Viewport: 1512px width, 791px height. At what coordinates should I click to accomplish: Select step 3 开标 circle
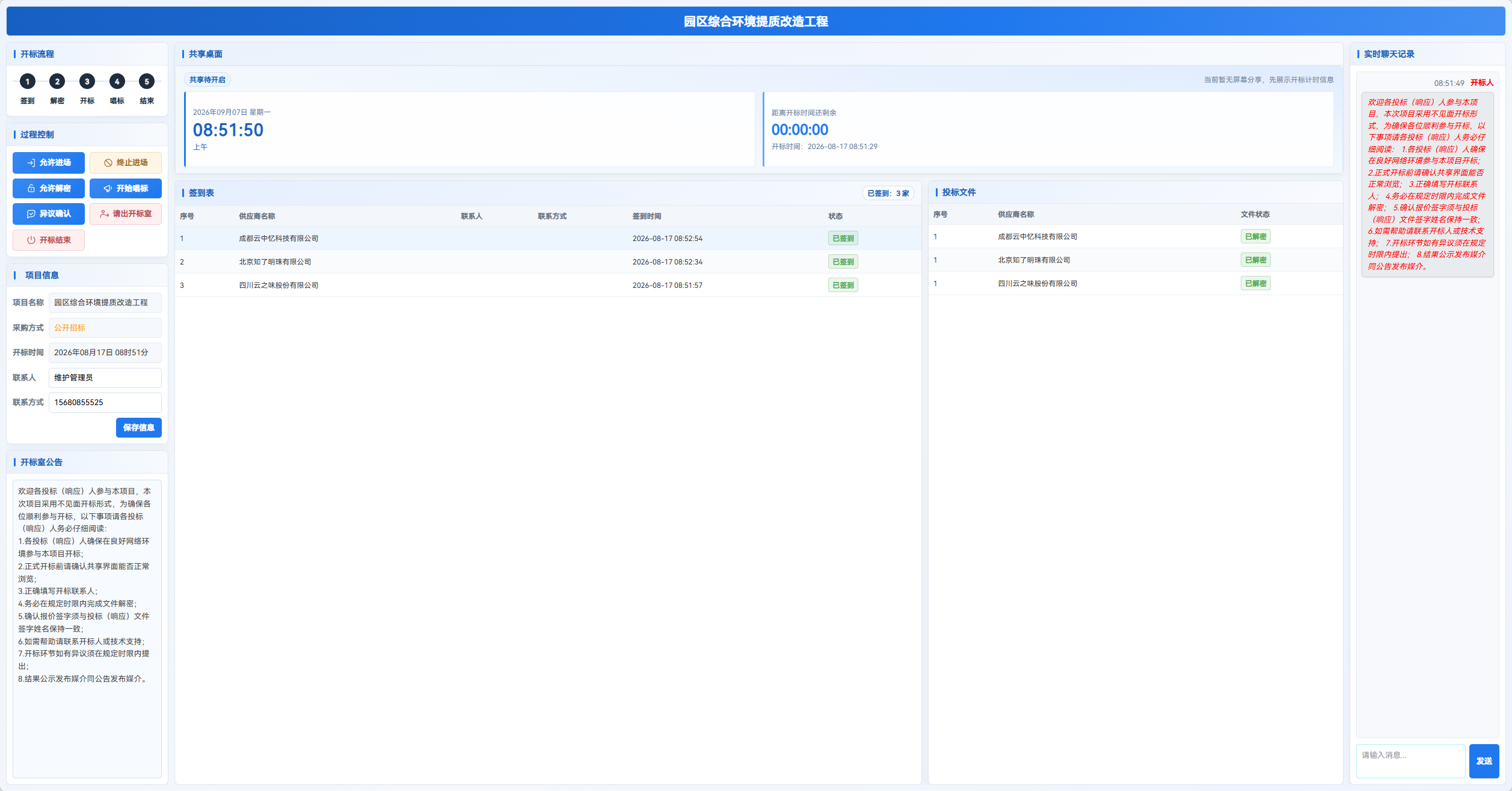point(87,81)
